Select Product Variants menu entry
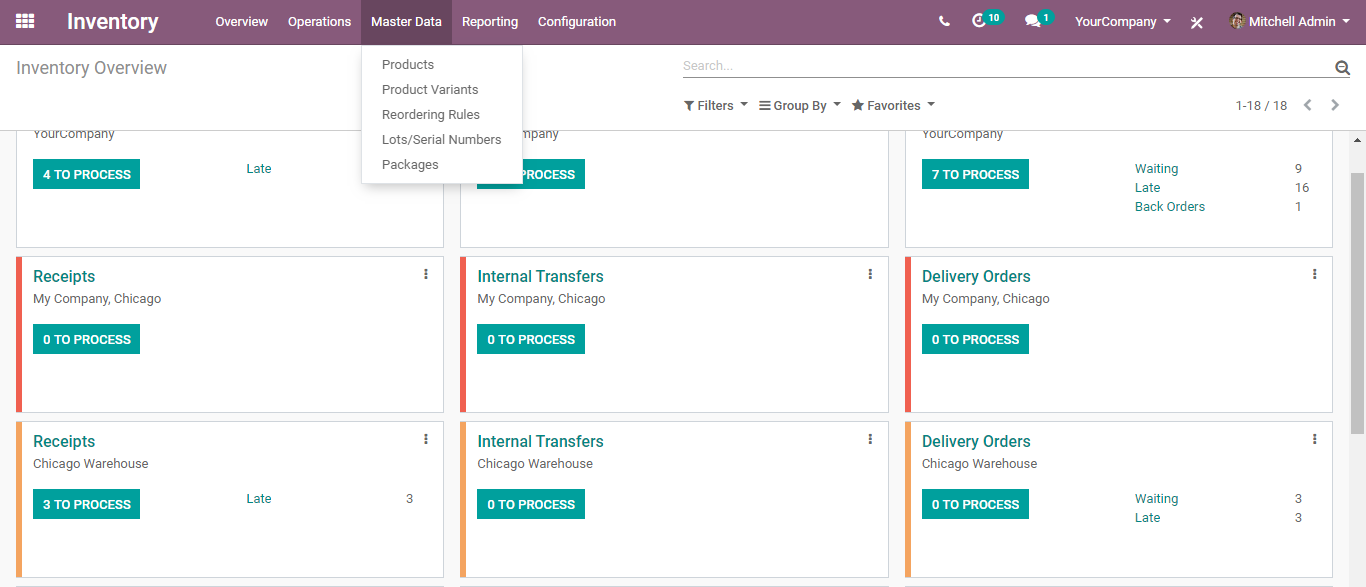Image resolution: width=1366 pixels, height=587 pixels. point(442,89)
